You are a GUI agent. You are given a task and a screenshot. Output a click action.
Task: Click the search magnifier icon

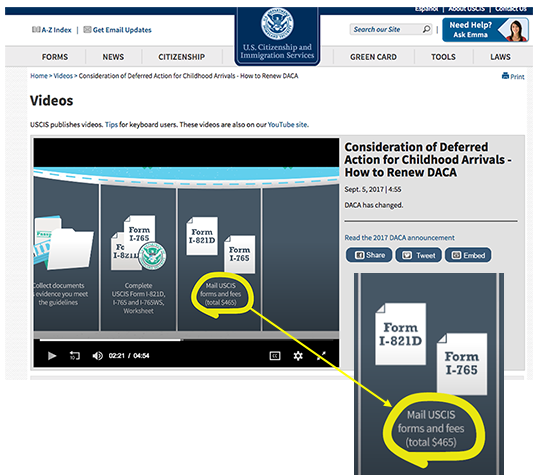click(426, 29)
